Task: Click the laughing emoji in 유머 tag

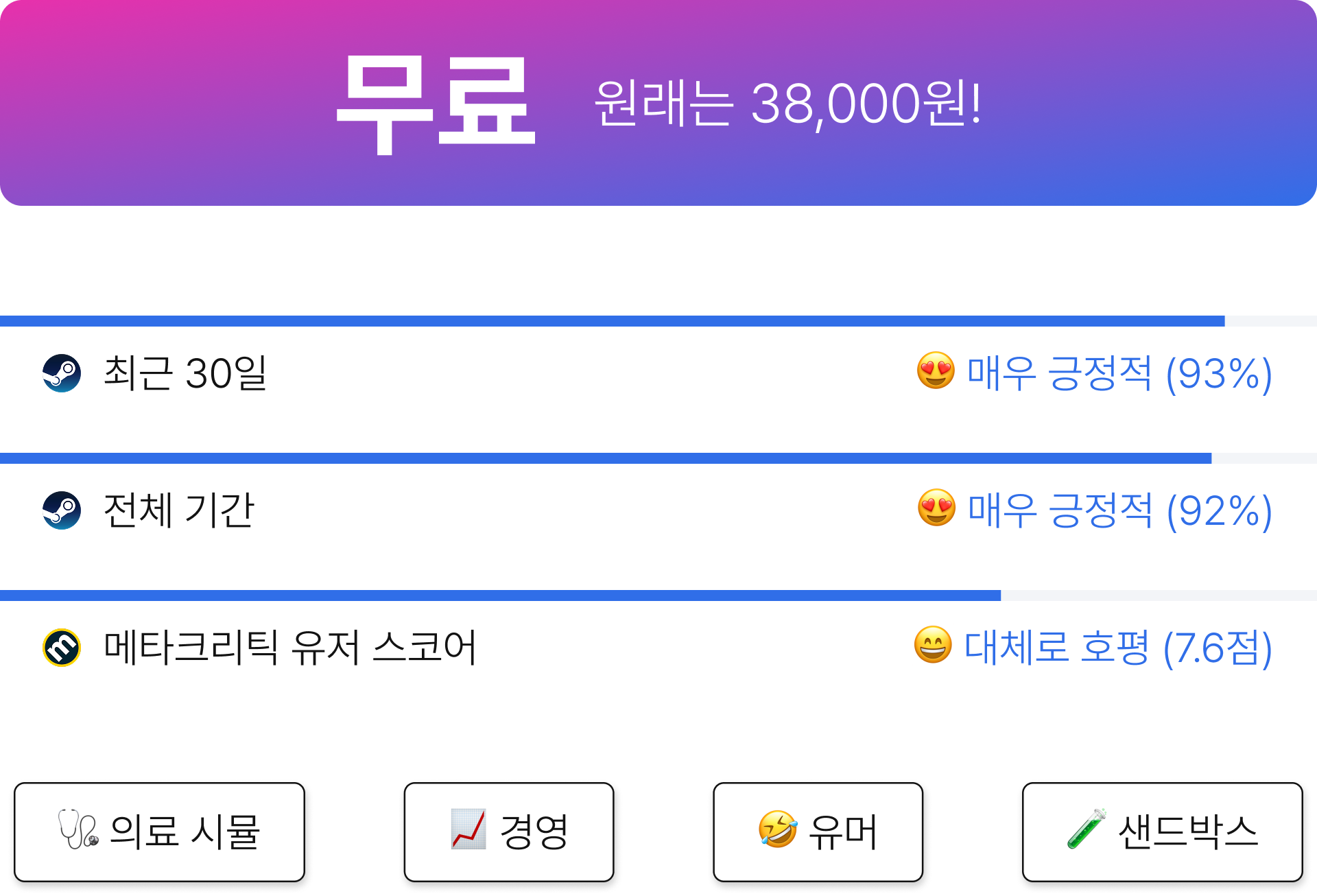Action: coord(778,829)
